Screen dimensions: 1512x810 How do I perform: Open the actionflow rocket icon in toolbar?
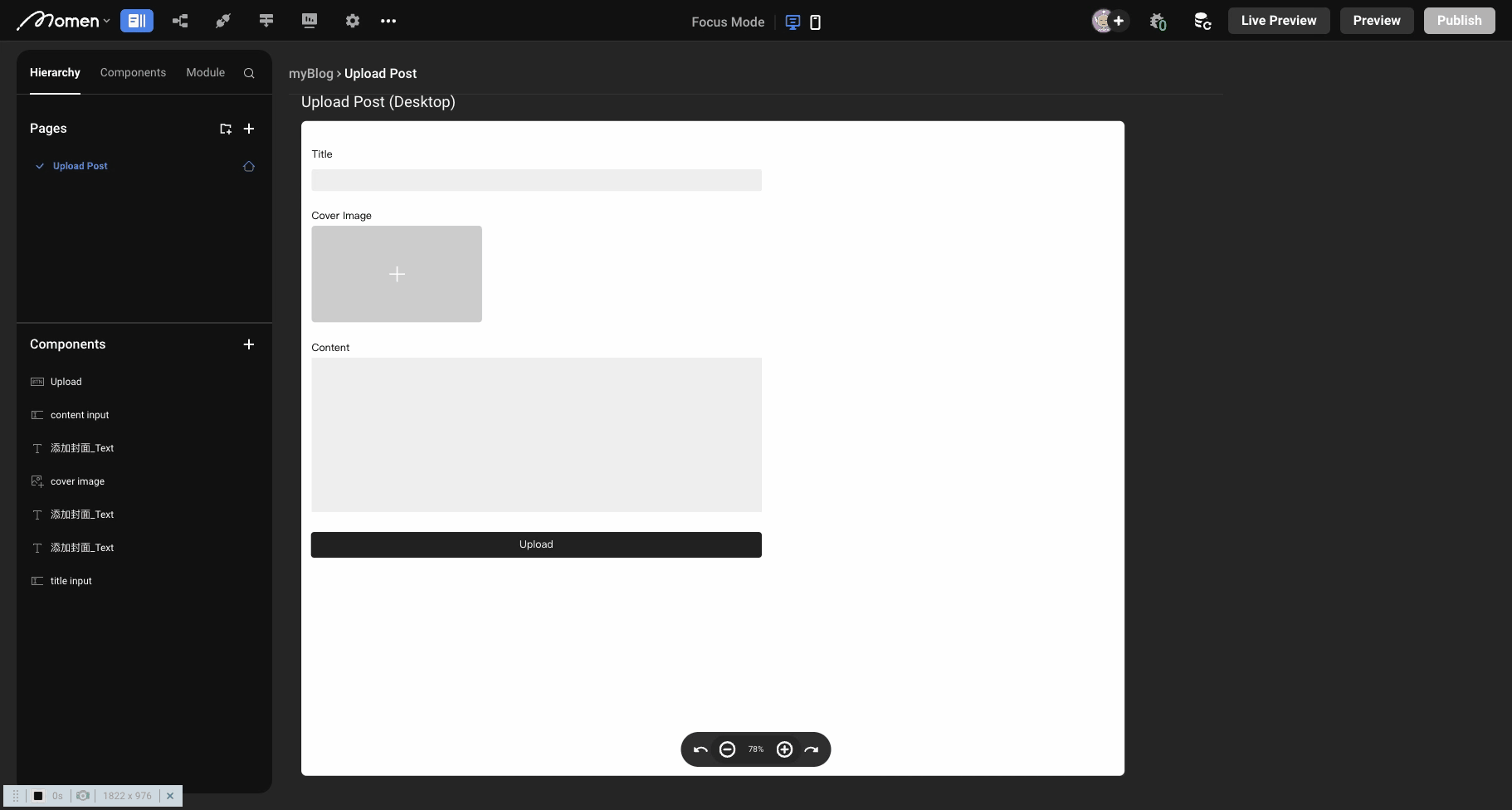click(222, 21)
